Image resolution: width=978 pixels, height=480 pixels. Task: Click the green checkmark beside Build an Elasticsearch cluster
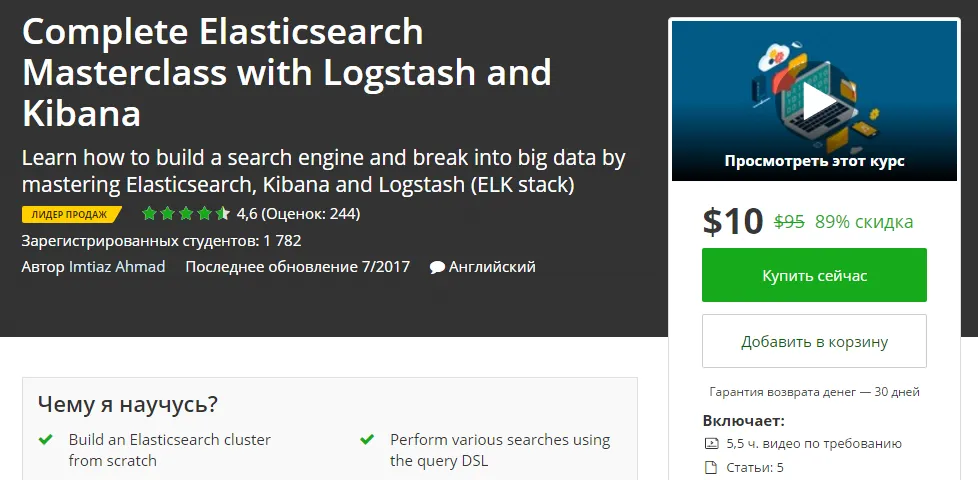(45, 439)
